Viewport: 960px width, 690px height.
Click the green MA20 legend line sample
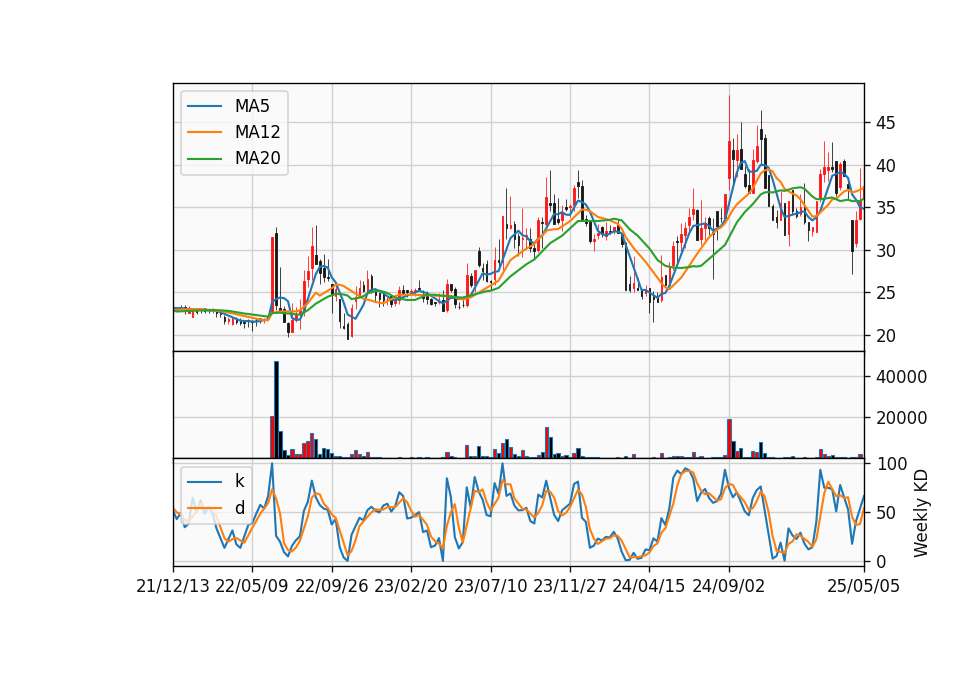tap(204, 159)
